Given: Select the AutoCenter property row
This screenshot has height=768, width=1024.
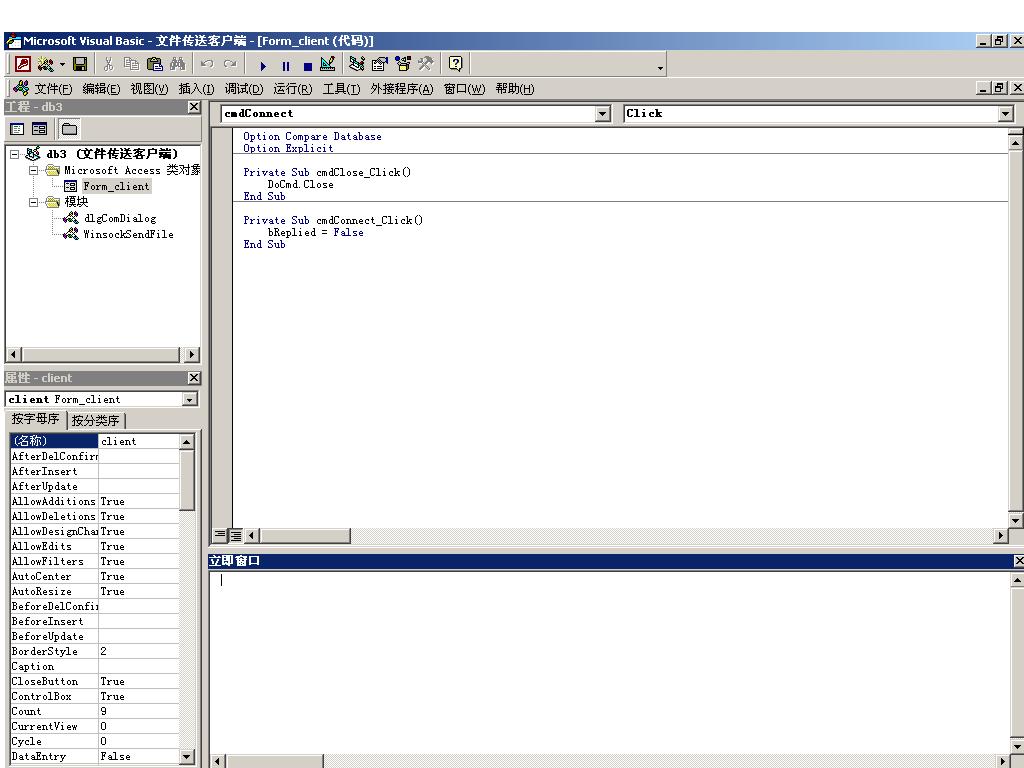Looking at the screenshot, I should 95,577.
